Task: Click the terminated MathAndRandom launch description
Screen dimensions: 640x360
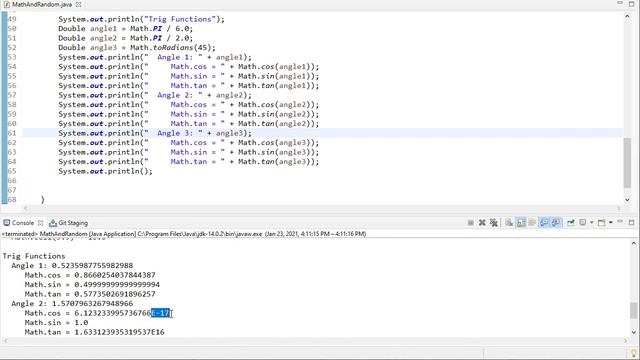Action: (184, 234)
